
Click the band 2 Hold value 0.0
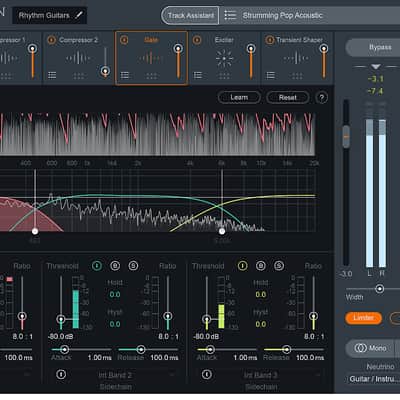click(115, 295)
